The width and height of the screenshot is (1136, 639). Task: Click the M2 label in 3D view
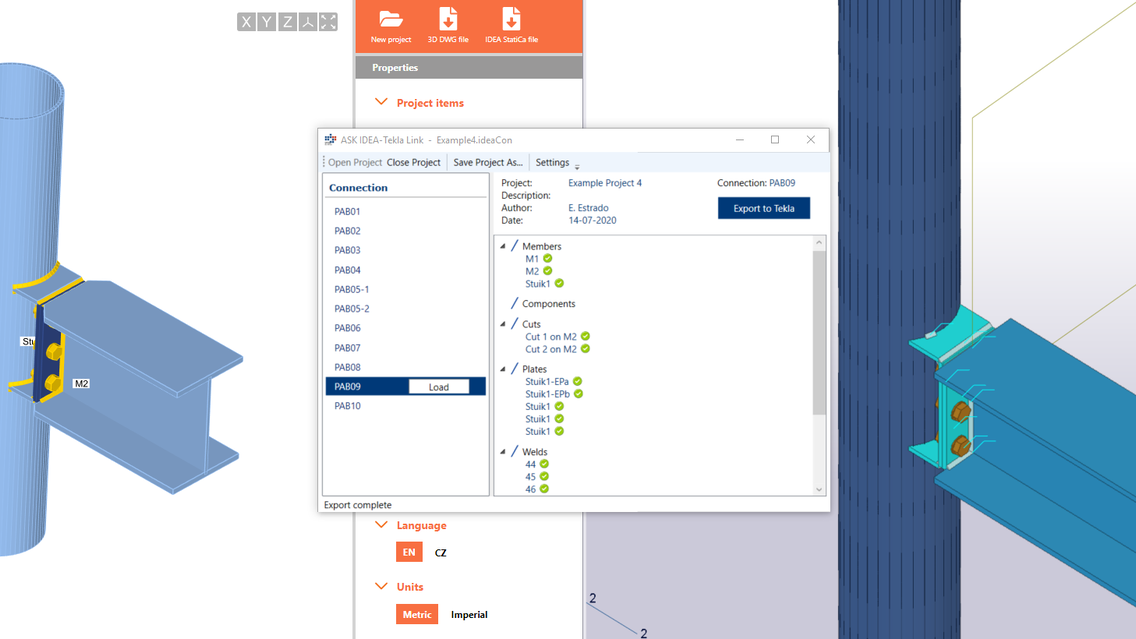point(81,383)
